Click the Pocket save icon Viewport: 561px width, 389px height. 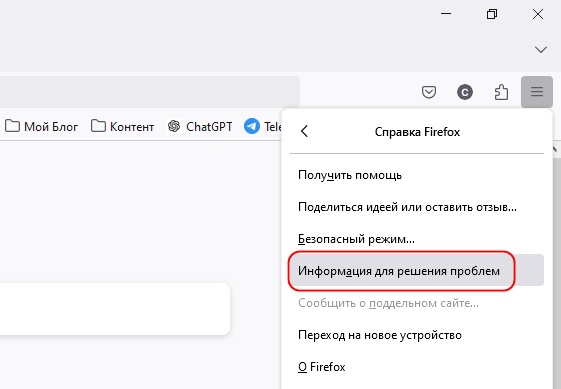click(x=429, y=92)
